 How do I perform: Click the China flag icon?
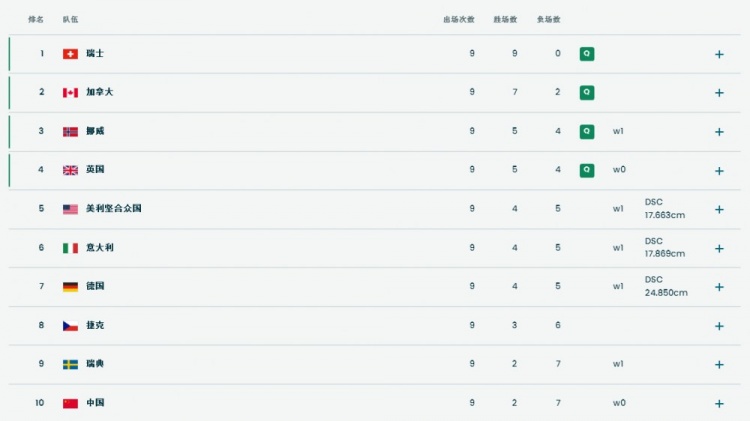tap(70, 403)
